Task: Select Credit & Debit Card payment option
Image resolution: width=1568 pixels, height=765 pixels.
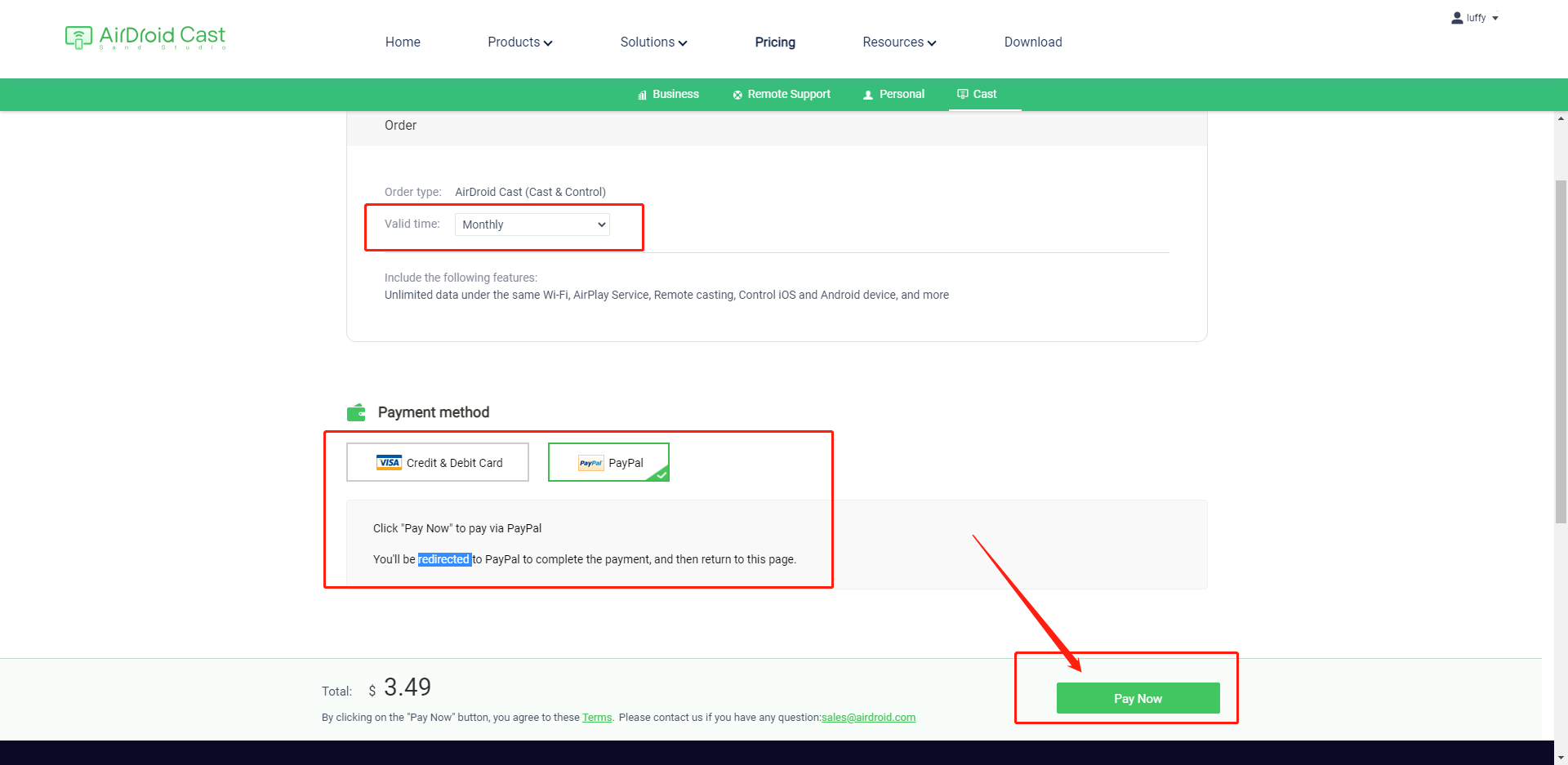Action: (x=438, y=462)
